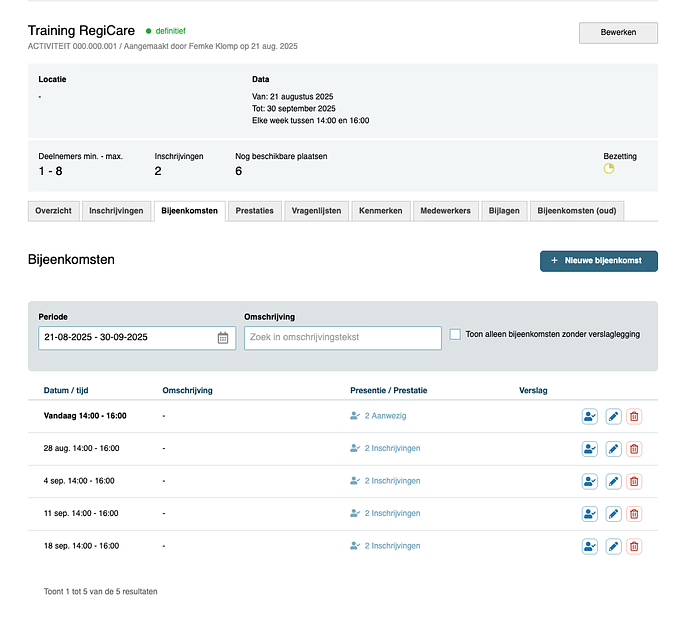Click the Omschrijving search text field
Image resolution: width=684 pixels, height=618 pixels.
click(x=342, y=338)
